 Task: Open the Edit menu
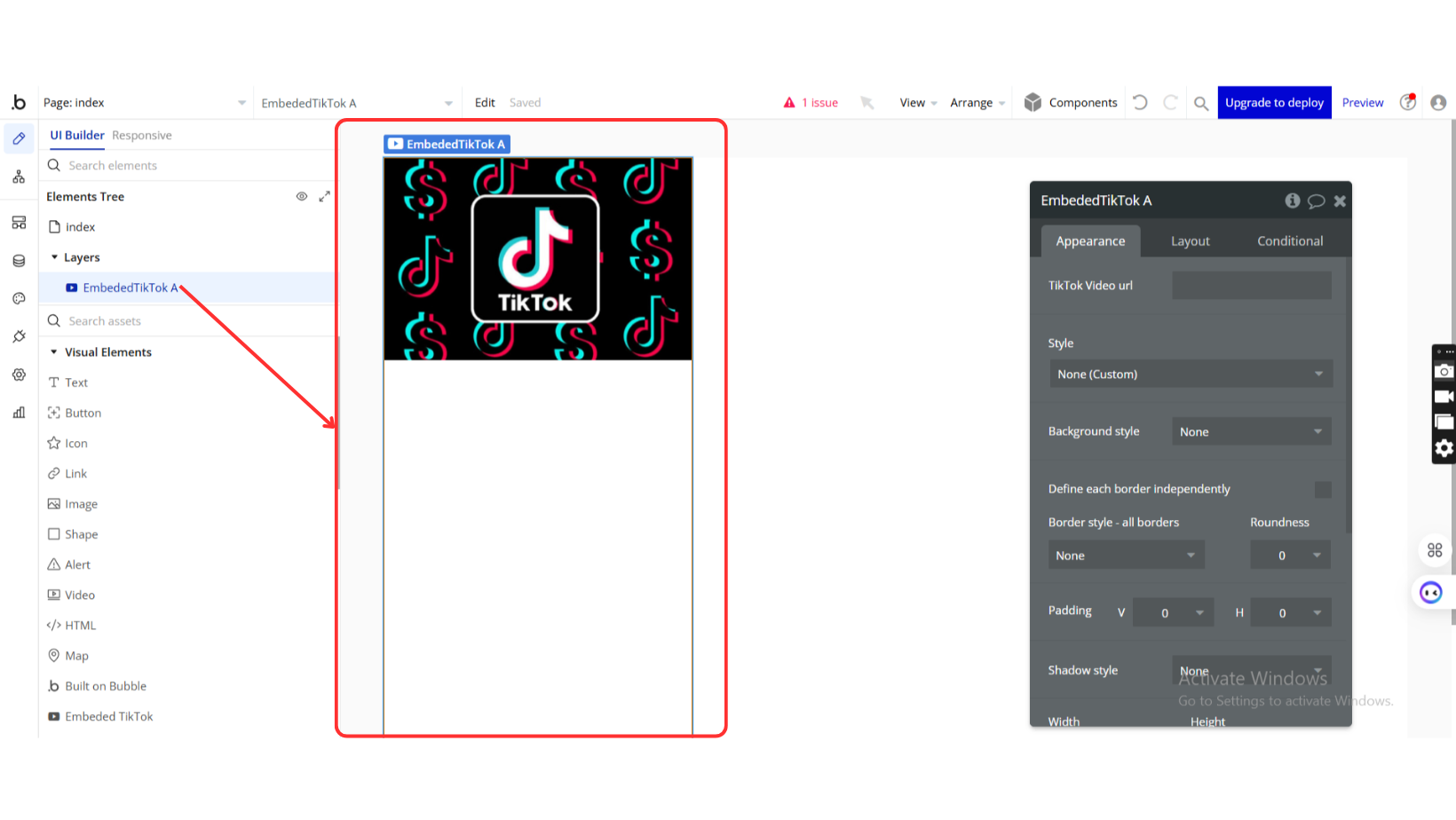[485, 103]
